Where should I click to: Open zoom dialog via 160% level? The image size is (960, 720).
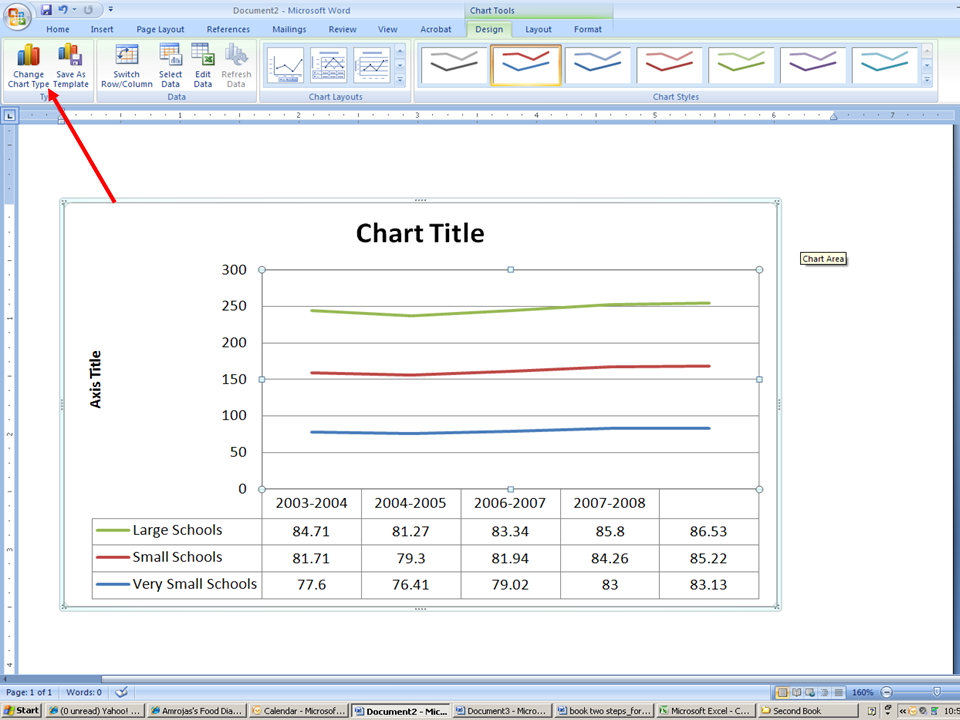coord(863,692)
